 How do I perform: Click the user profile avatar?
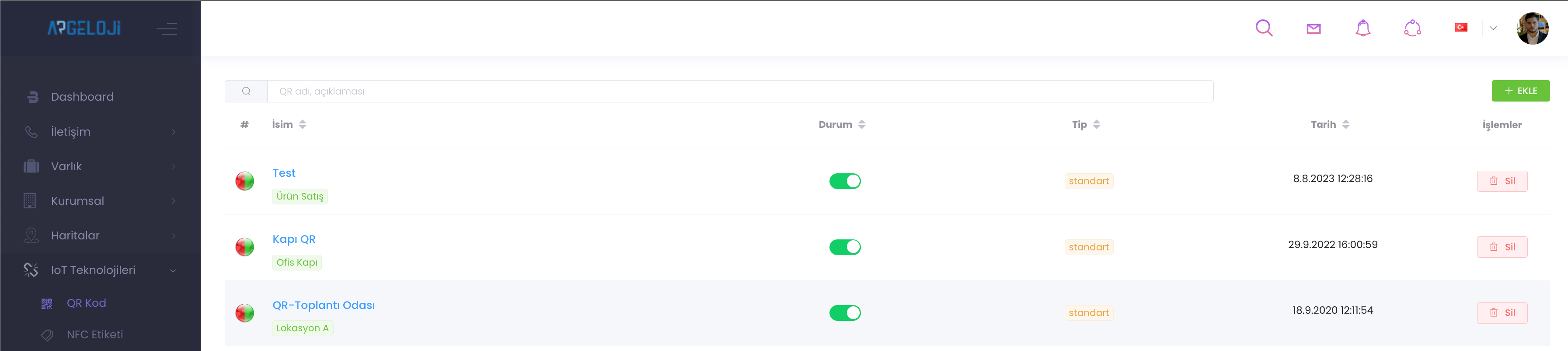[x=1532, y=28]
